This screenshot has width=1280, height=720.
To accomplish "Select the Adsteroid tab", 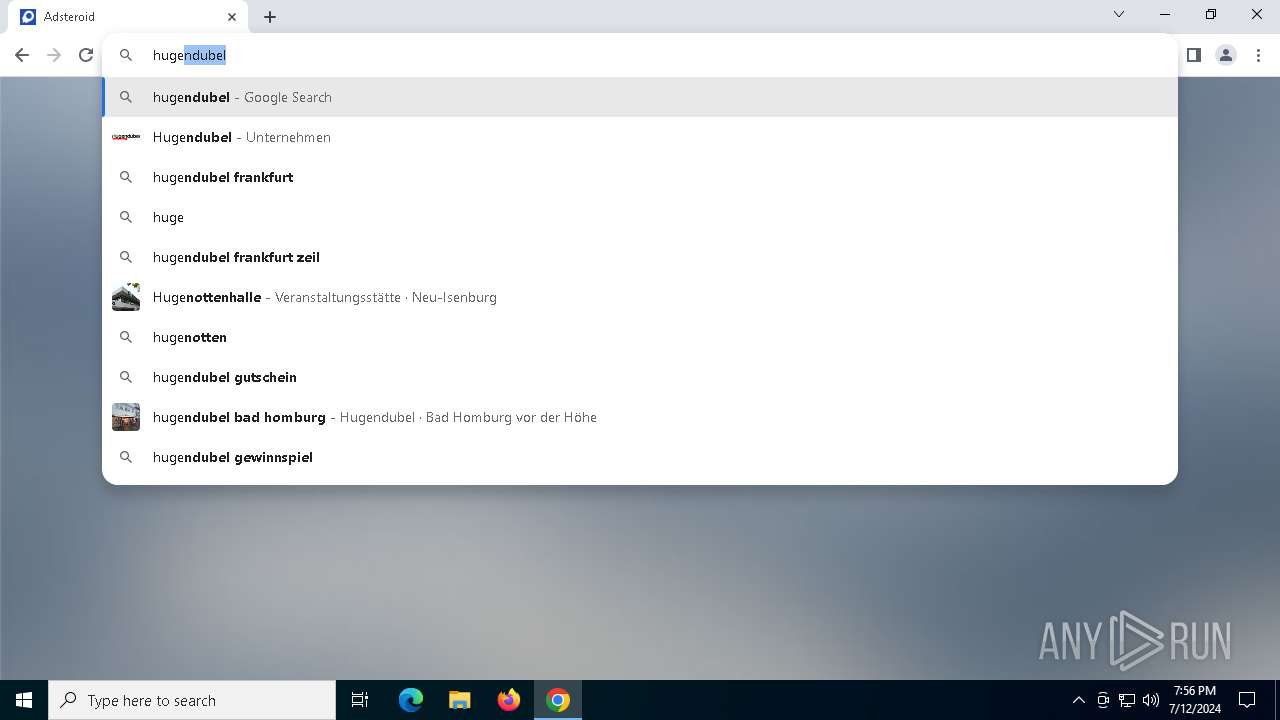I will click(x=130, y=17).
